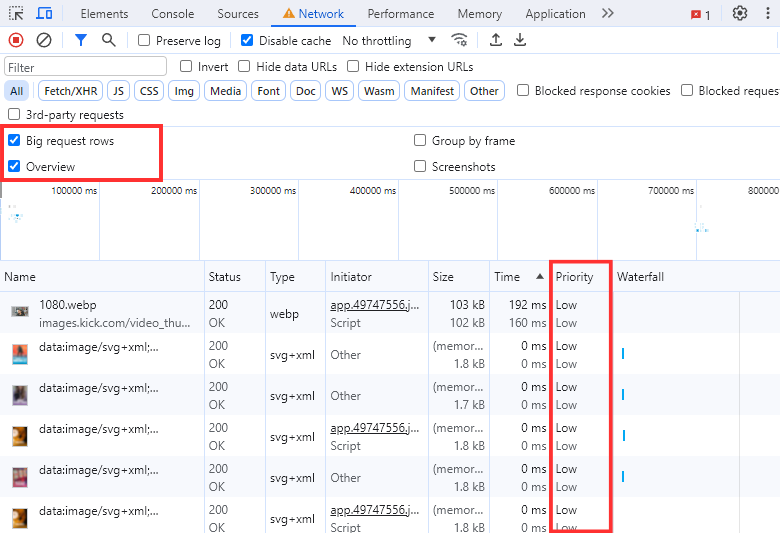780x533 pixels.
Task: Click the 103 kB size cell
Action: click(x=467, y=305)
